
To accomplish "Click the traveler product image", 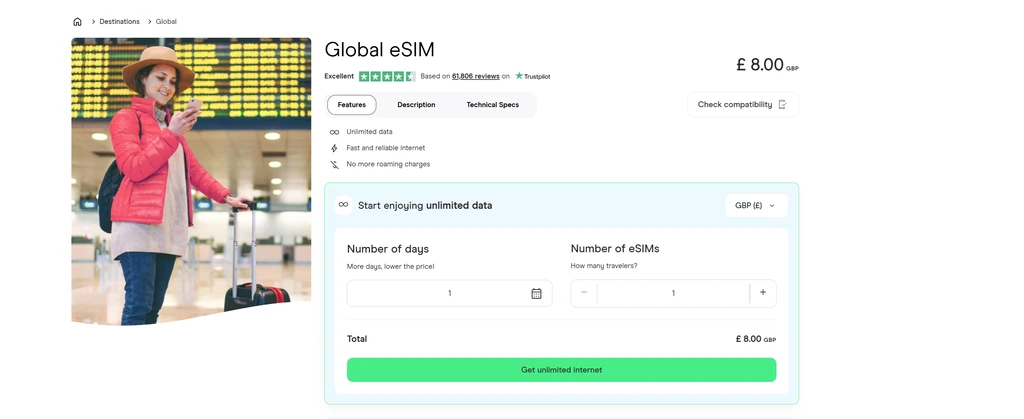I will point(191,181).
